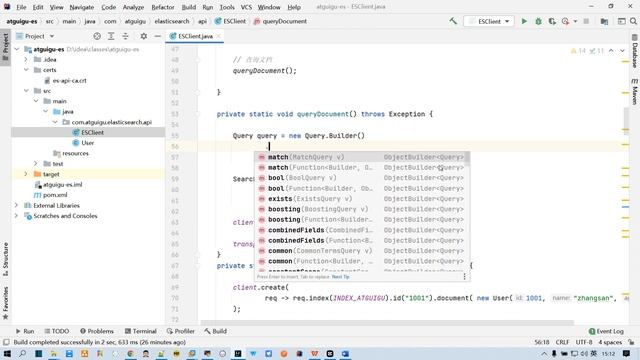The height and width of the screenshot is (360, 640).
Task: Run the ESClient configuration
Action: coord(524,21)
